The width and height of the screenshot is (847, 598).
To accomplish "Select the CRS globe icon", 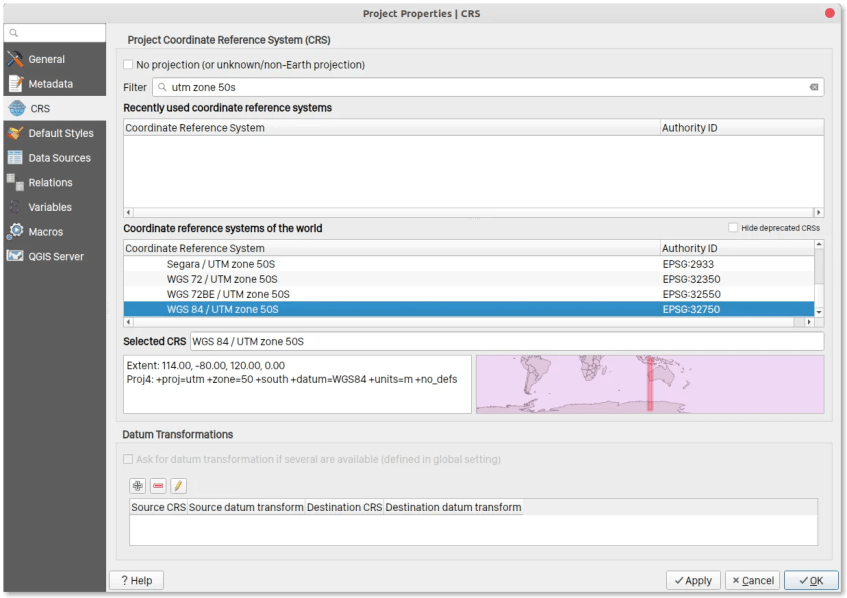I will coord(17,109).
